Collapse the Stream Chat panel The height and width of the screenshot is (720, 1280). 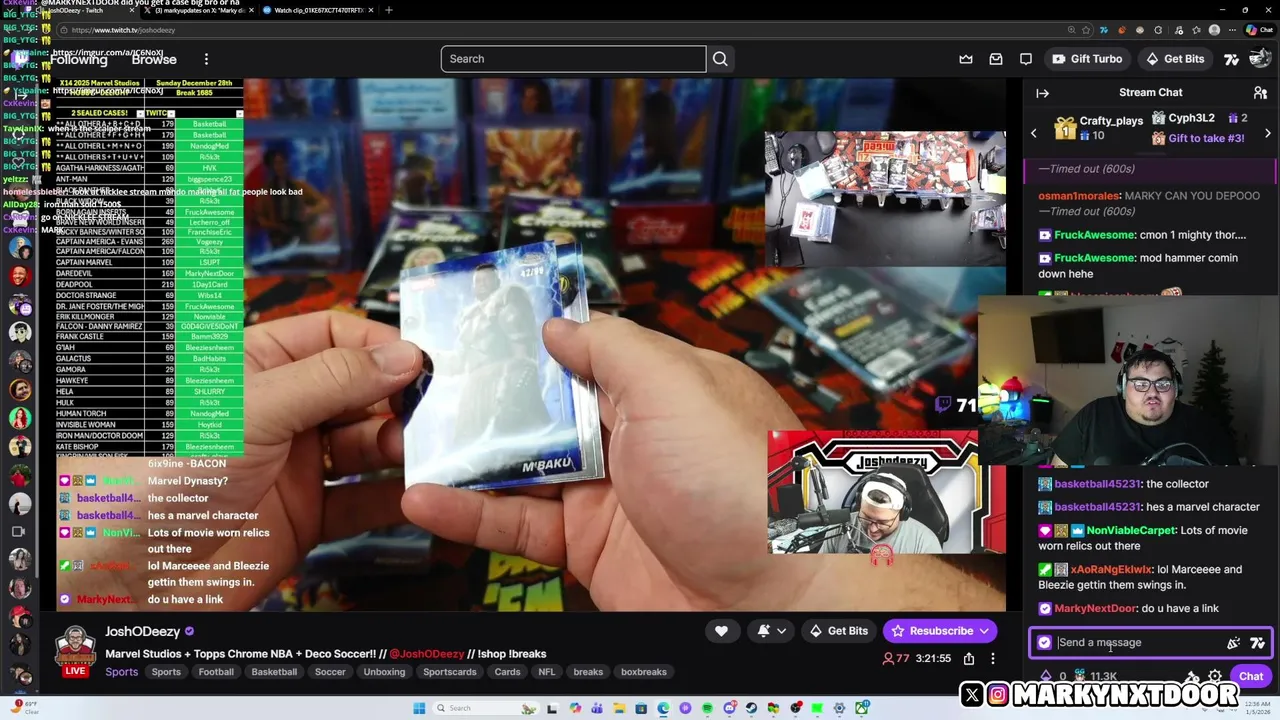pos(1042,93)
